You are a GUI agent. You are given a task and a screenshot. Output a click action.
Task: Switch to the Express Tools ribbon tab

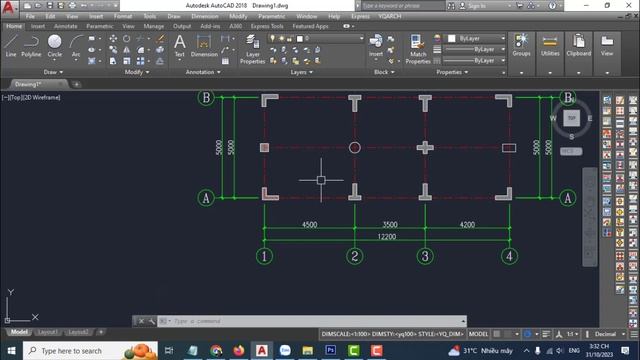coord(267,26)
